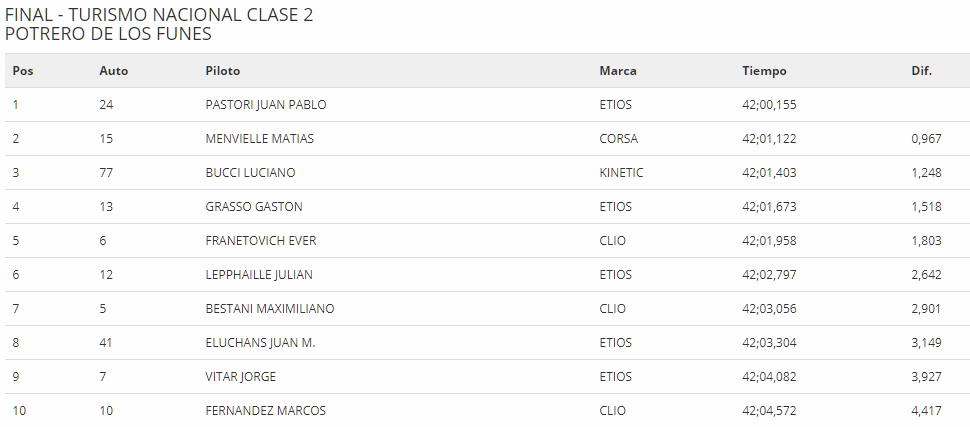
Task: Click the 4,417 time difference
Action: pyautogui.click(x=926, y=411)
